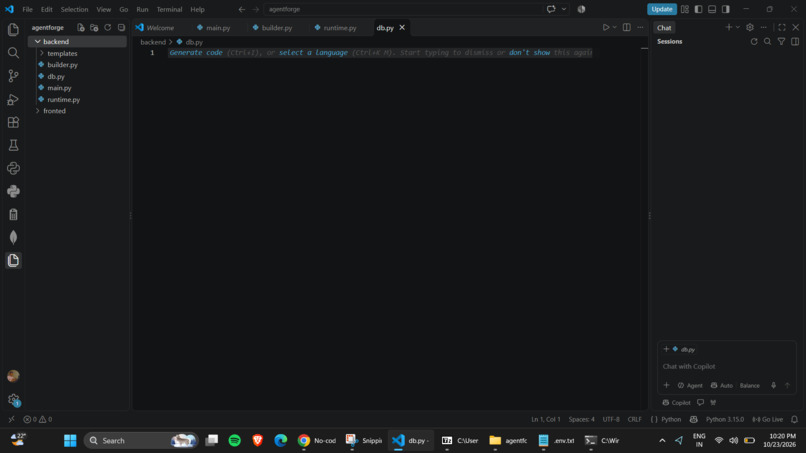Open the Manage settings gear
Screen dimensions: 806x453
[x=13, y=400]
